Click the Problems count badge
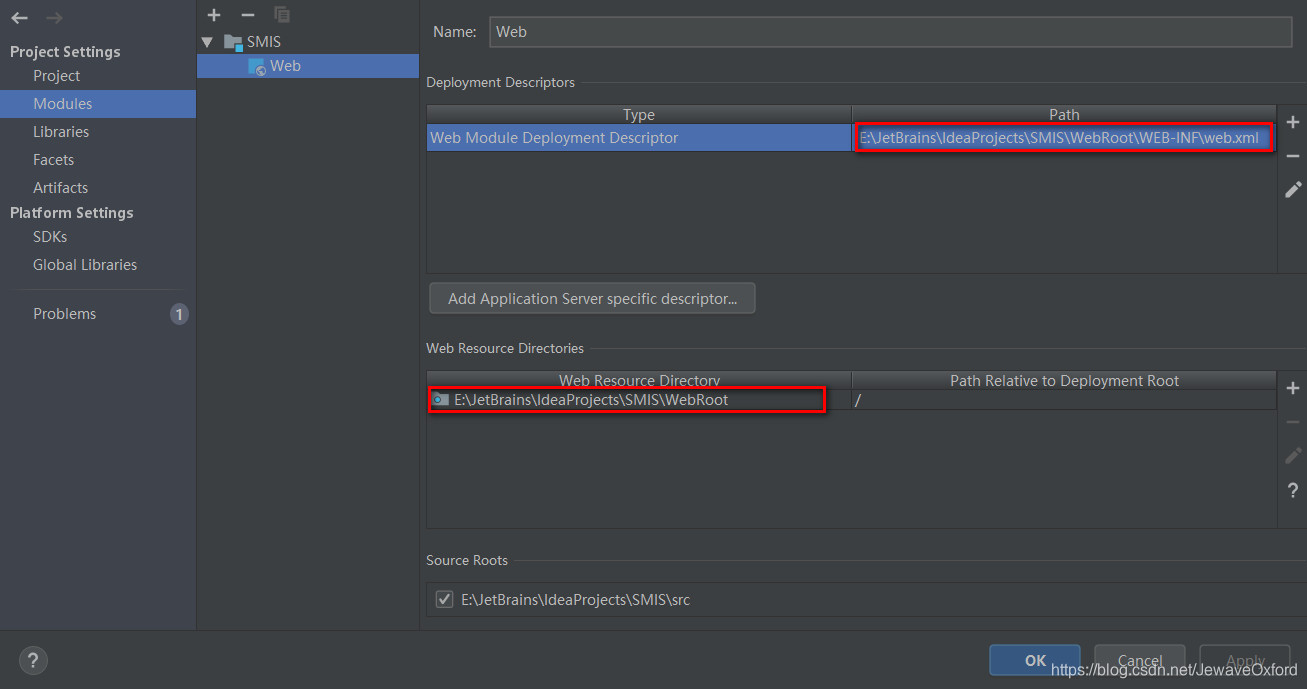This screenshot has height=689, width=1307. (x=179, y=314)
